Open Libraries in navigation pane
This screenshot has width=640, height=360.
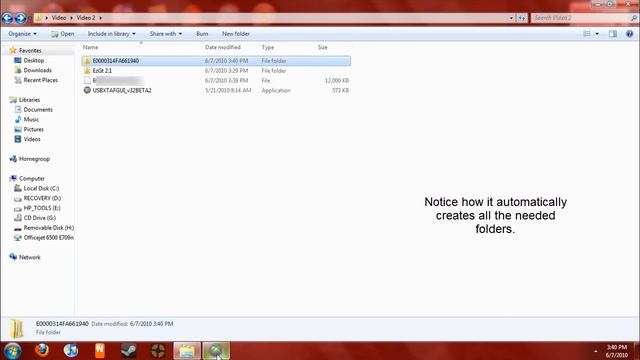coord(29,100)
